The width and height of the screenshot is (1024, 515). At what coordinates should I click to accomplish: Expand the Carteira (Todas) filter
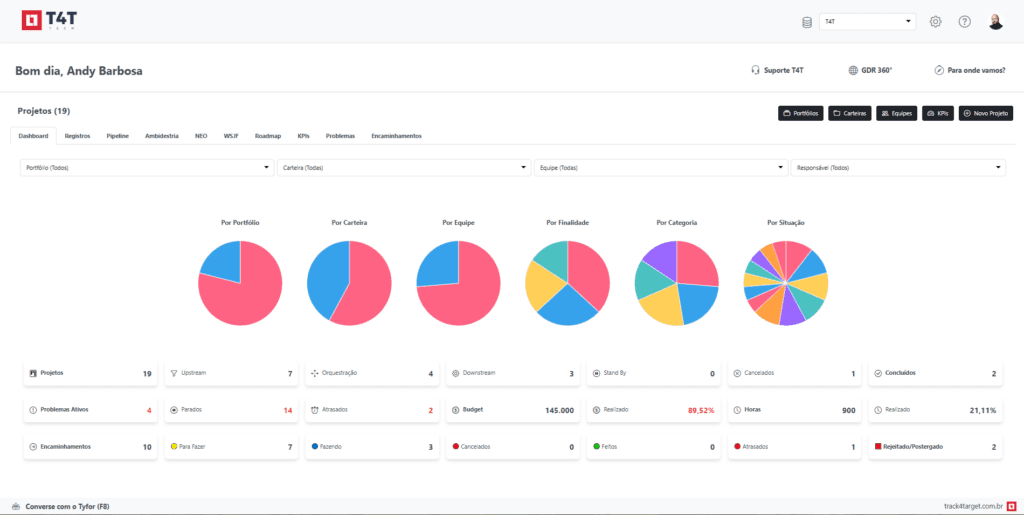point(403,168)
